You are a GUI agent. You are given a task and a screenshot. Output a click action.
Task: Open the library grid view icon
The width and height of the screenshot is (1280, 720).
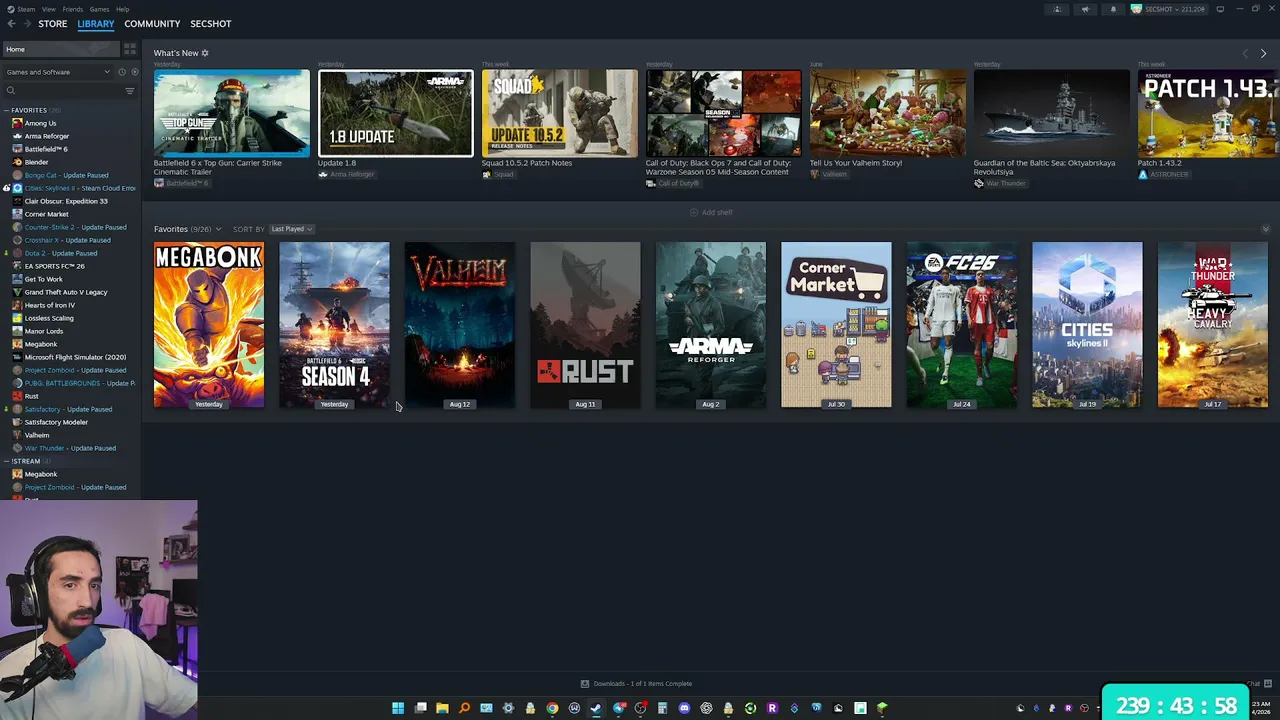tap(130, 49)
